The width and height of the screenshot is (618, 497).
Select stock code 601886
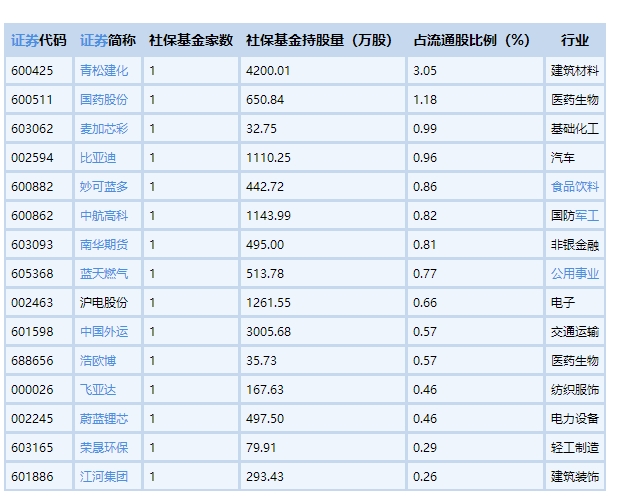32,477
